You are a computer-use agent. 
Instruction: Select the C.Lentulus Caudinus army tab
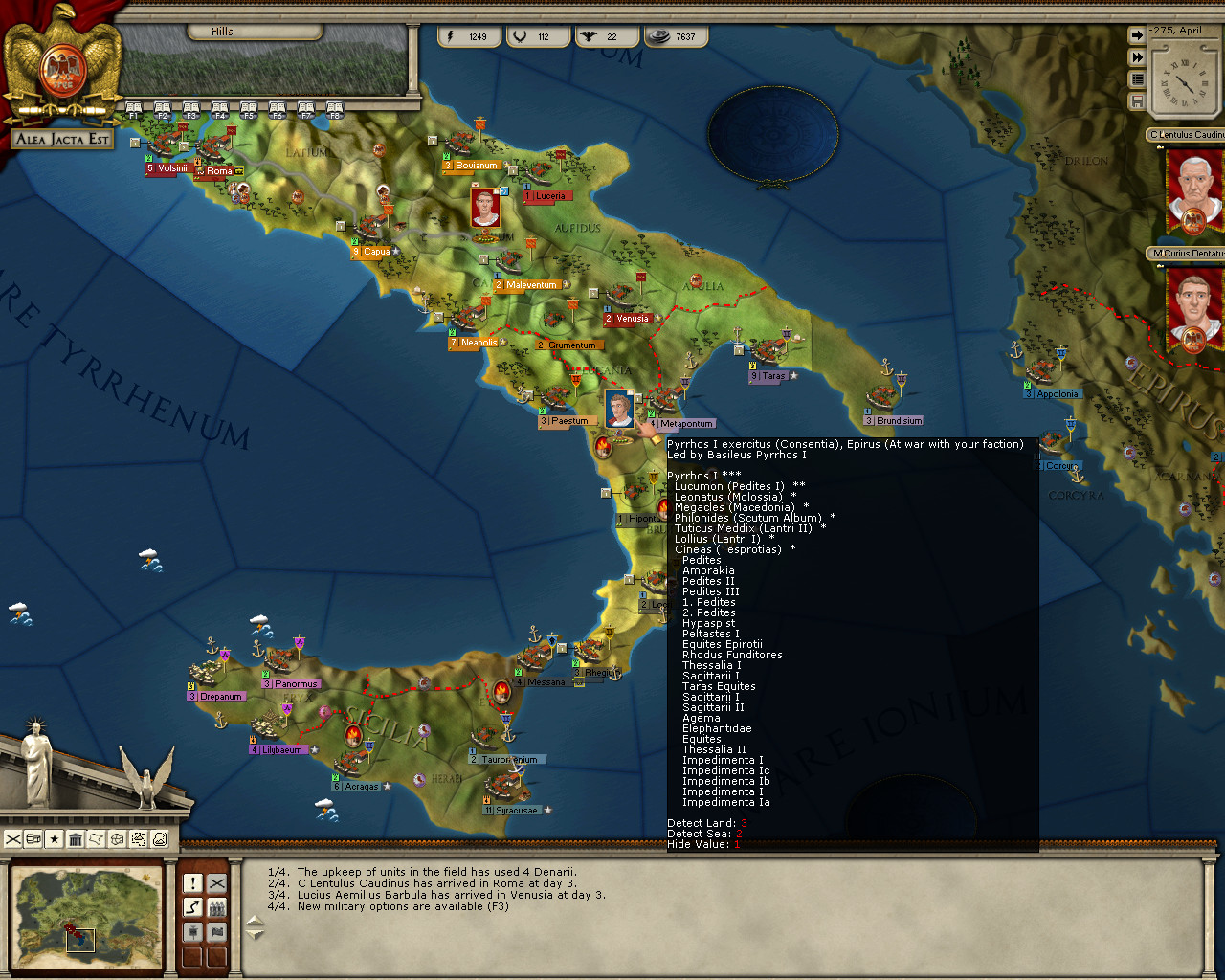1187,135
